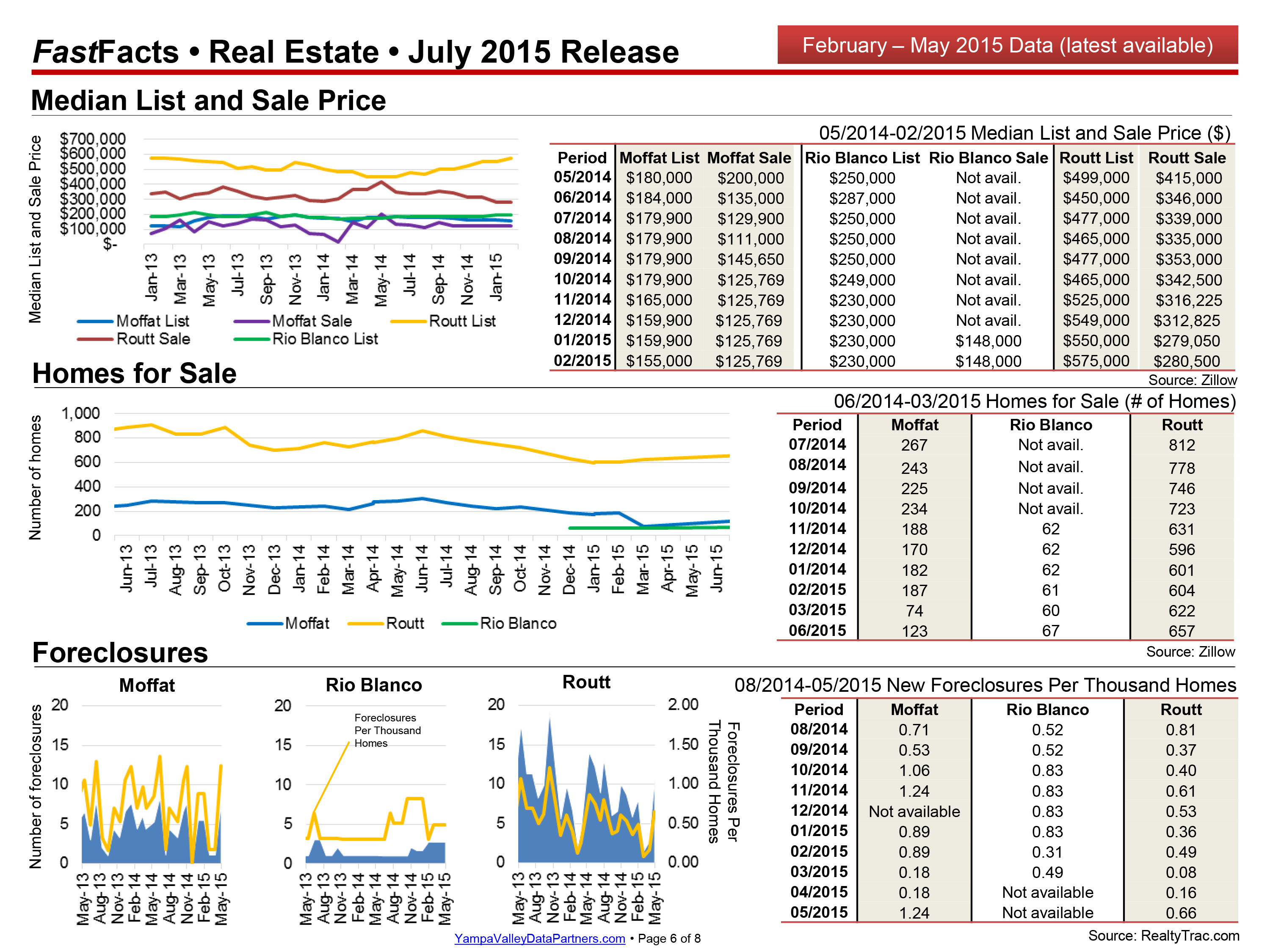Select the $145,650 Moffat Sale value
Viewport: 1270px width, 952px height.
coord(750,259)
